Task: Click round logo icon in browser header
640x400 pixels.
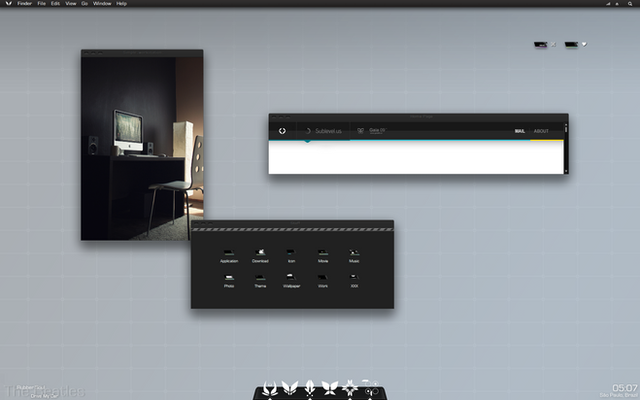Action: 282,131
